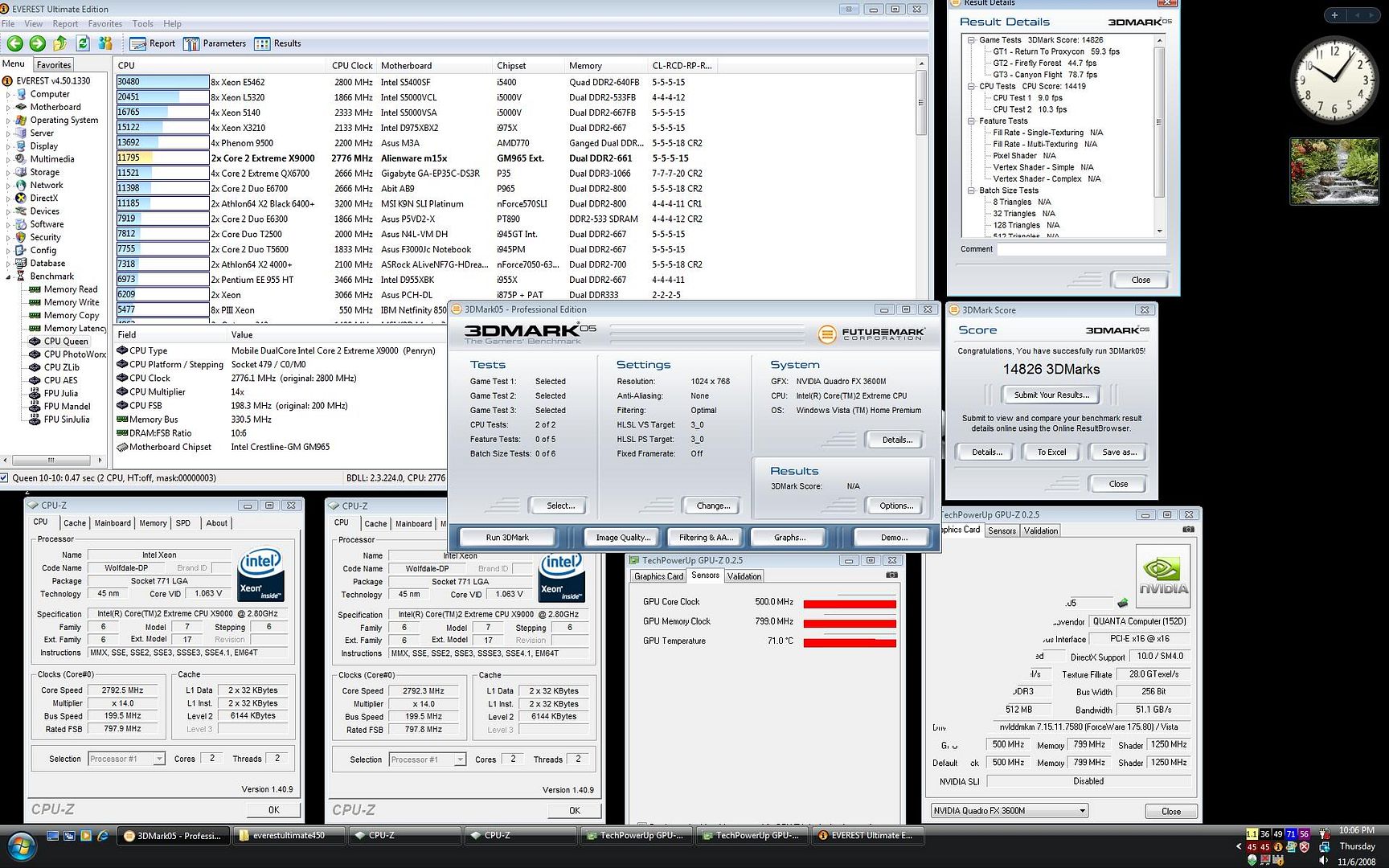
Task: Select the Multimedia icon in EVEREST tree
Action: coord(22,159)
